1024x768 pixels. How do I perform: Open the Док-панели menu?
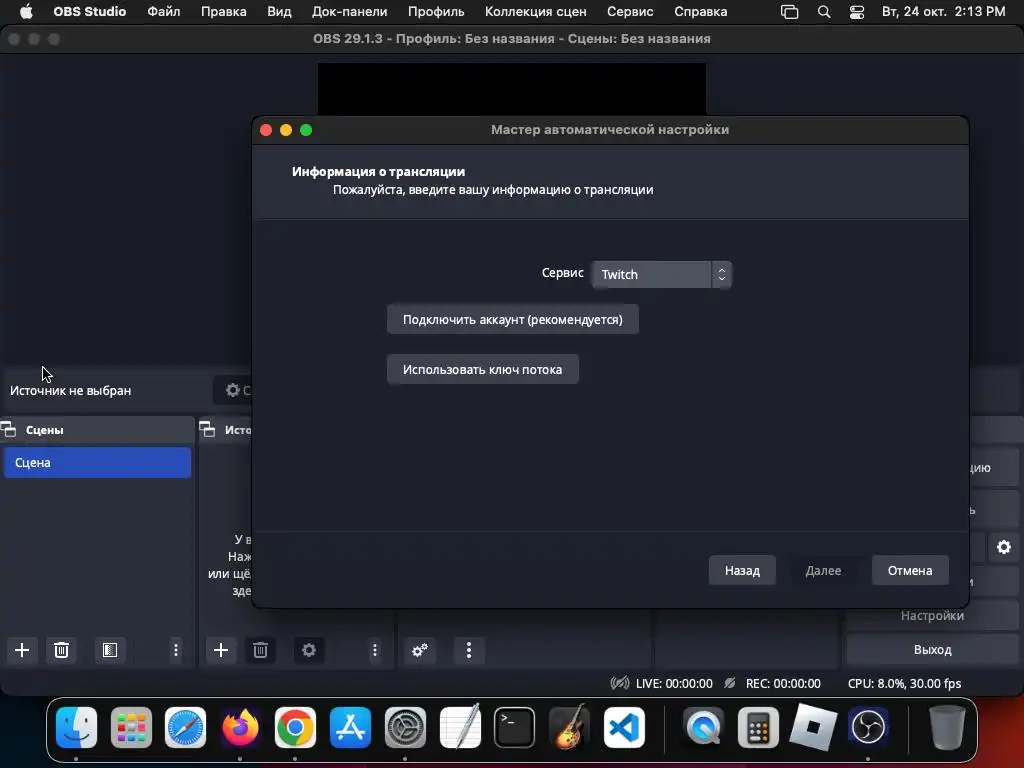click(349, 12)
